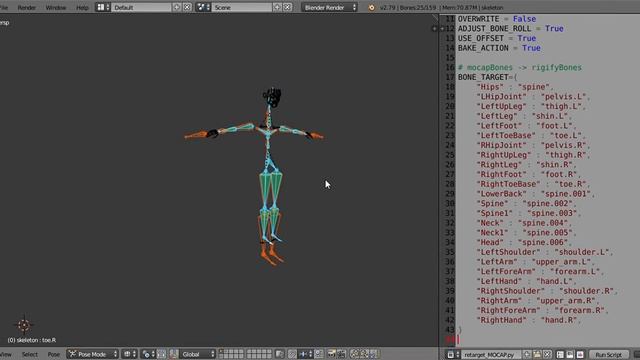Toggle line numbers in text editor
Screen dimensions: 640x360
click(x=560, y=355)
